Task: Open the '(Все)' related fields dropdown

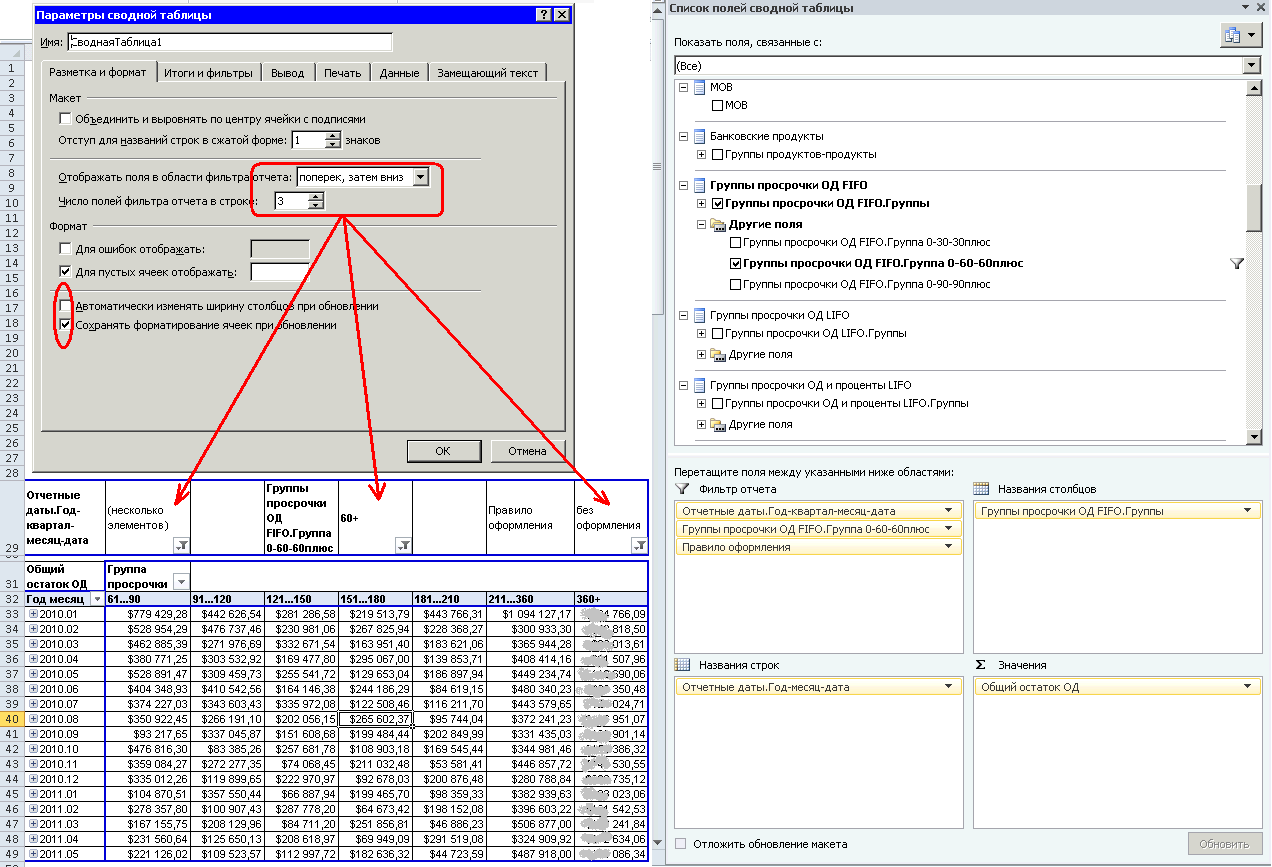Action: tap(1251, 64)
